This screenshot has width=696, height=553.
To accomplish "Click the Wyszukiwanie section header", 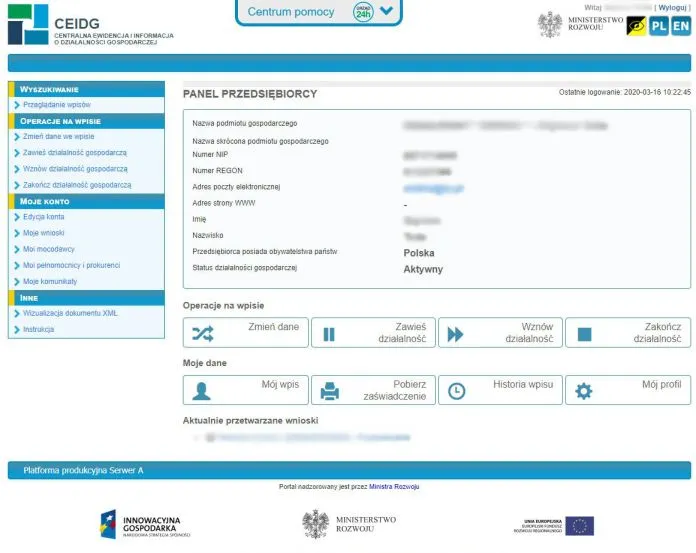I will [x=87, y=89].
